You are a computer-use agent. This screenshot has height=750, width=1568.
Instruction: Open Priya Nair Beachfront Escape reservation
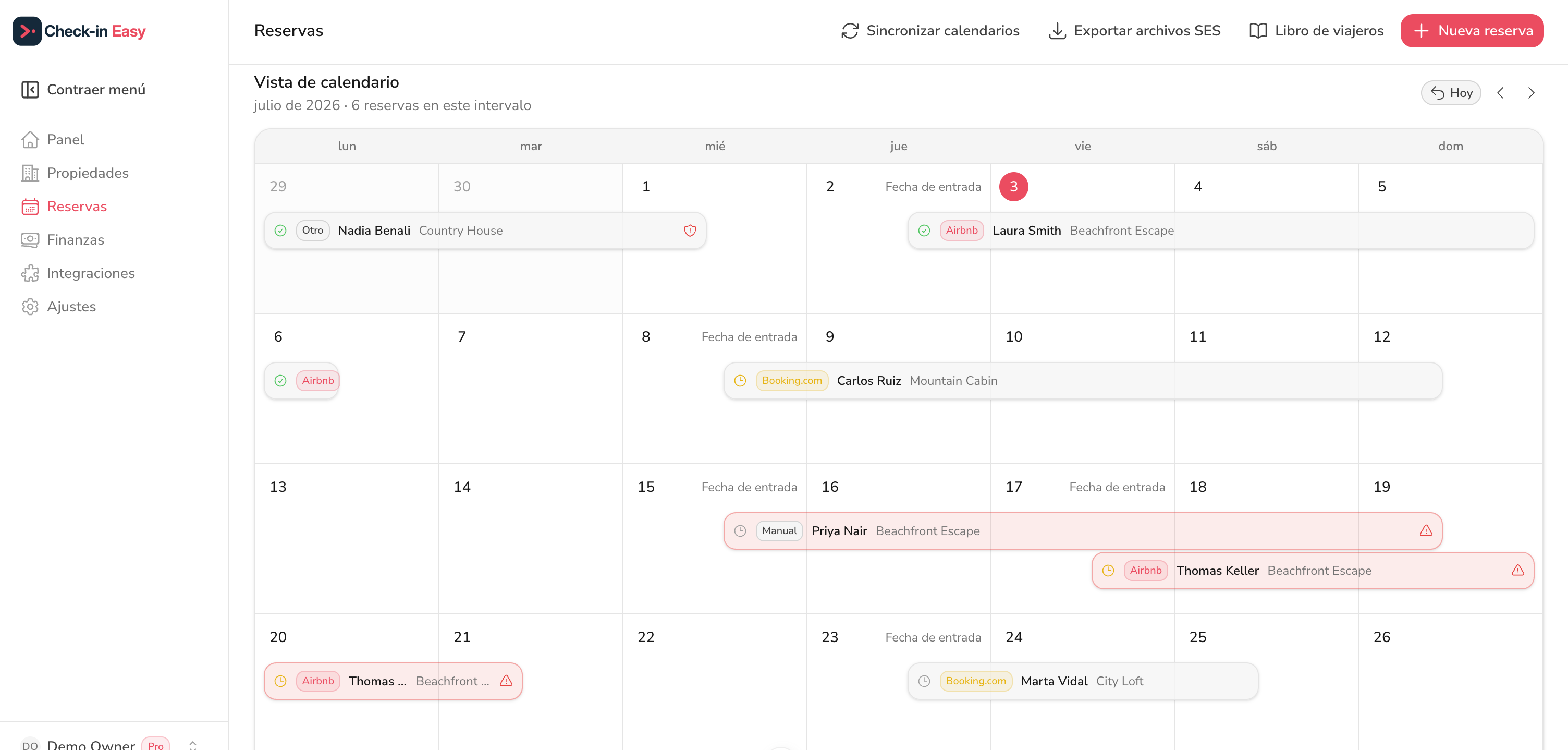1082,530
